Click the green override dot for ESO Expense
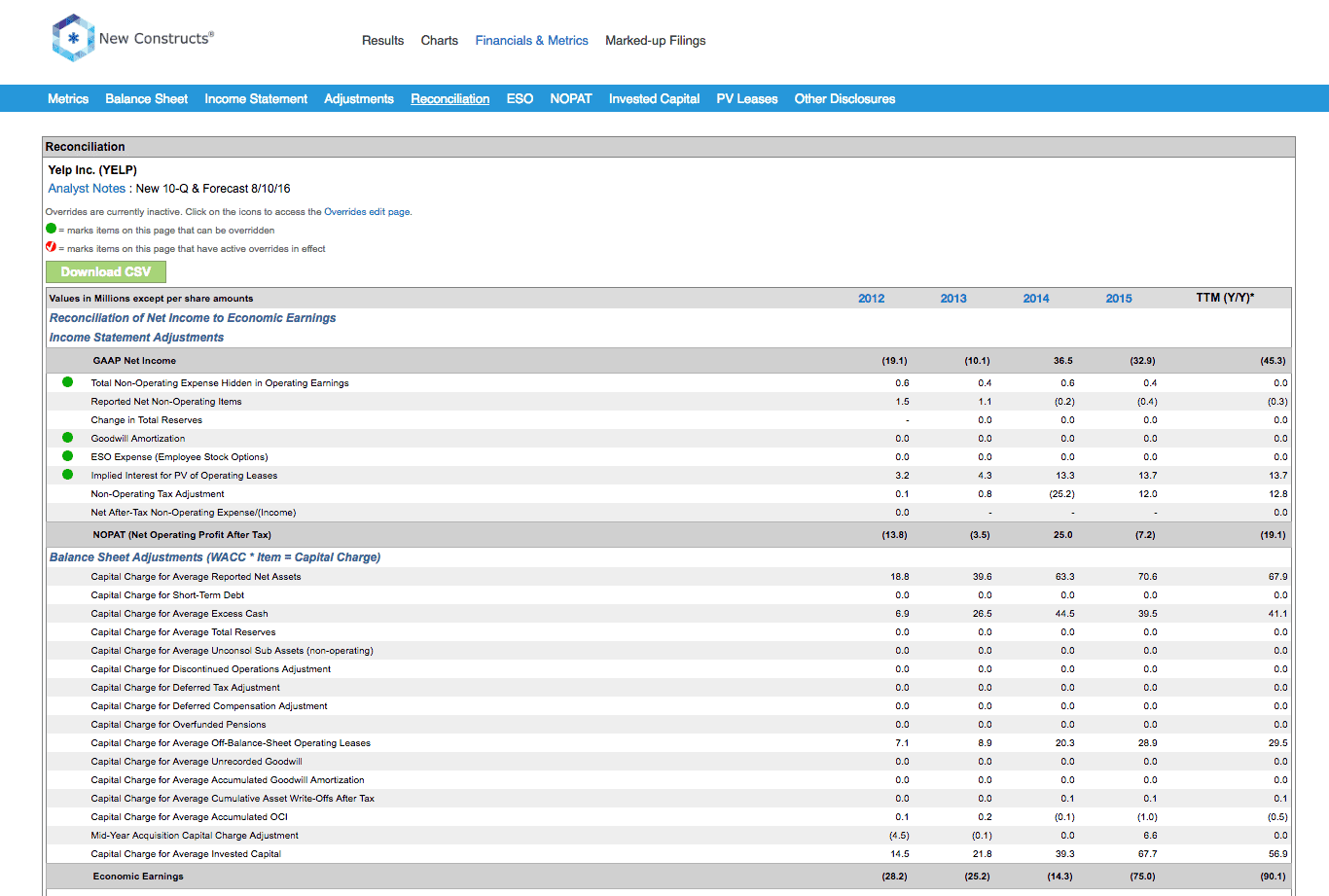1329x896 pixels. [67, 456]
